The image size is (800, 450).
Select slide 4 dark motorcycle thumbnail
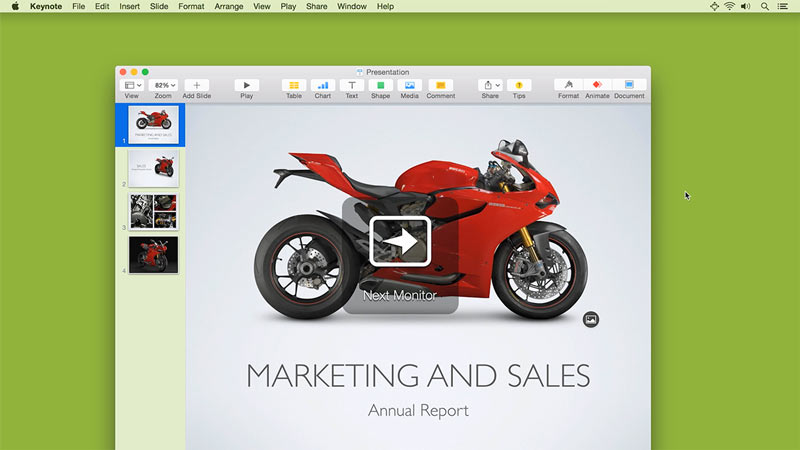pos(154,255)
